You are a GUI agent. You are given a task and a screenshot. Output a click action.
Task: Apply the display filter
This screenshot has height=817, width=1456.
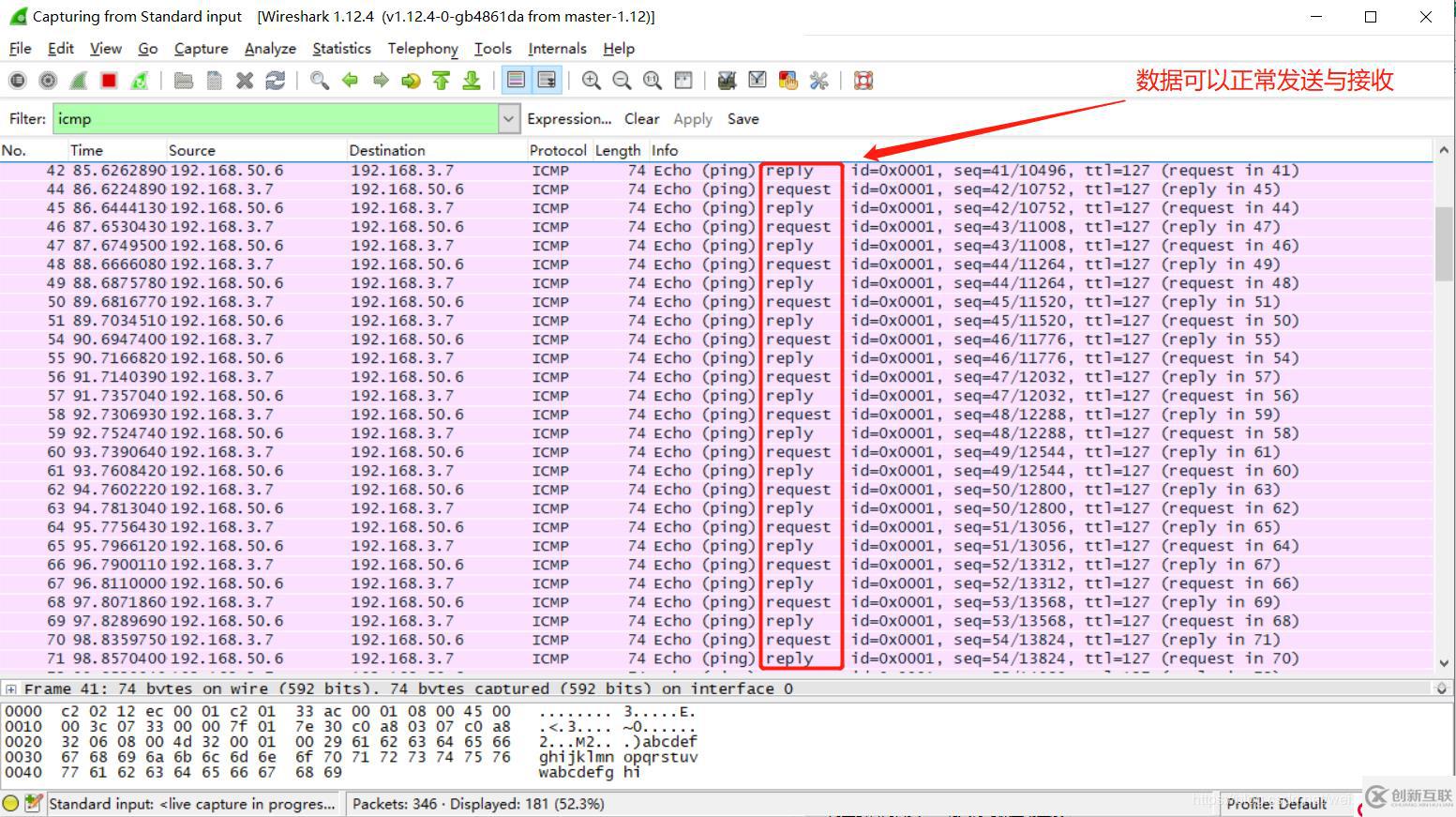[693, 119]
